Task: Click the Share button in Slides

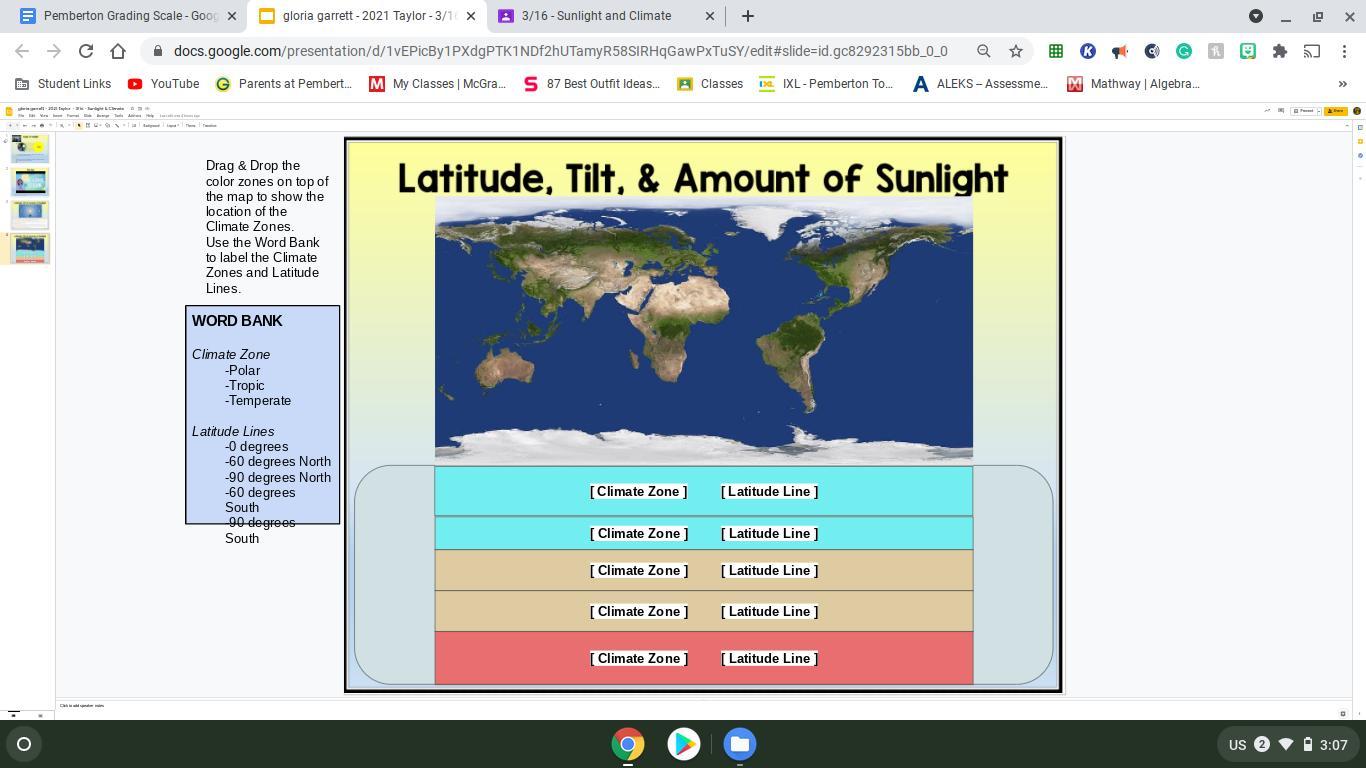Action: tap(1335, 111)
